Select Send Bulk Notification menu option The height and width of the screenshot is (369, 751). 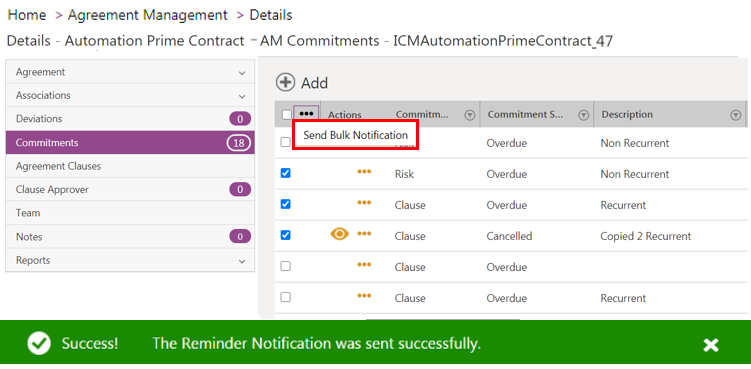(355, 135)
